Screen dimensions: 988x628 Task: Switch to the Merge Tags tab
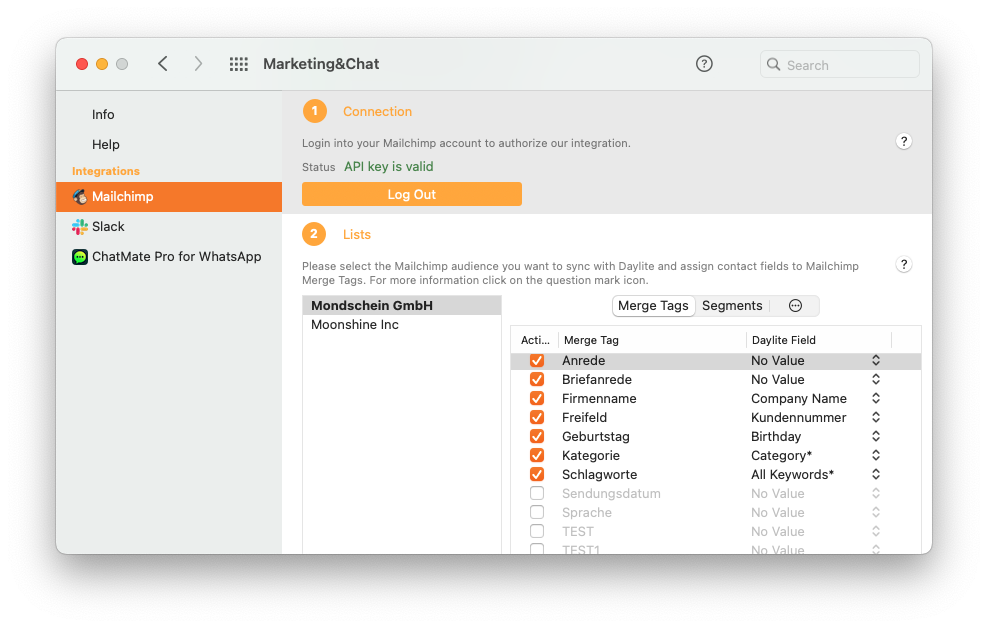653,305
